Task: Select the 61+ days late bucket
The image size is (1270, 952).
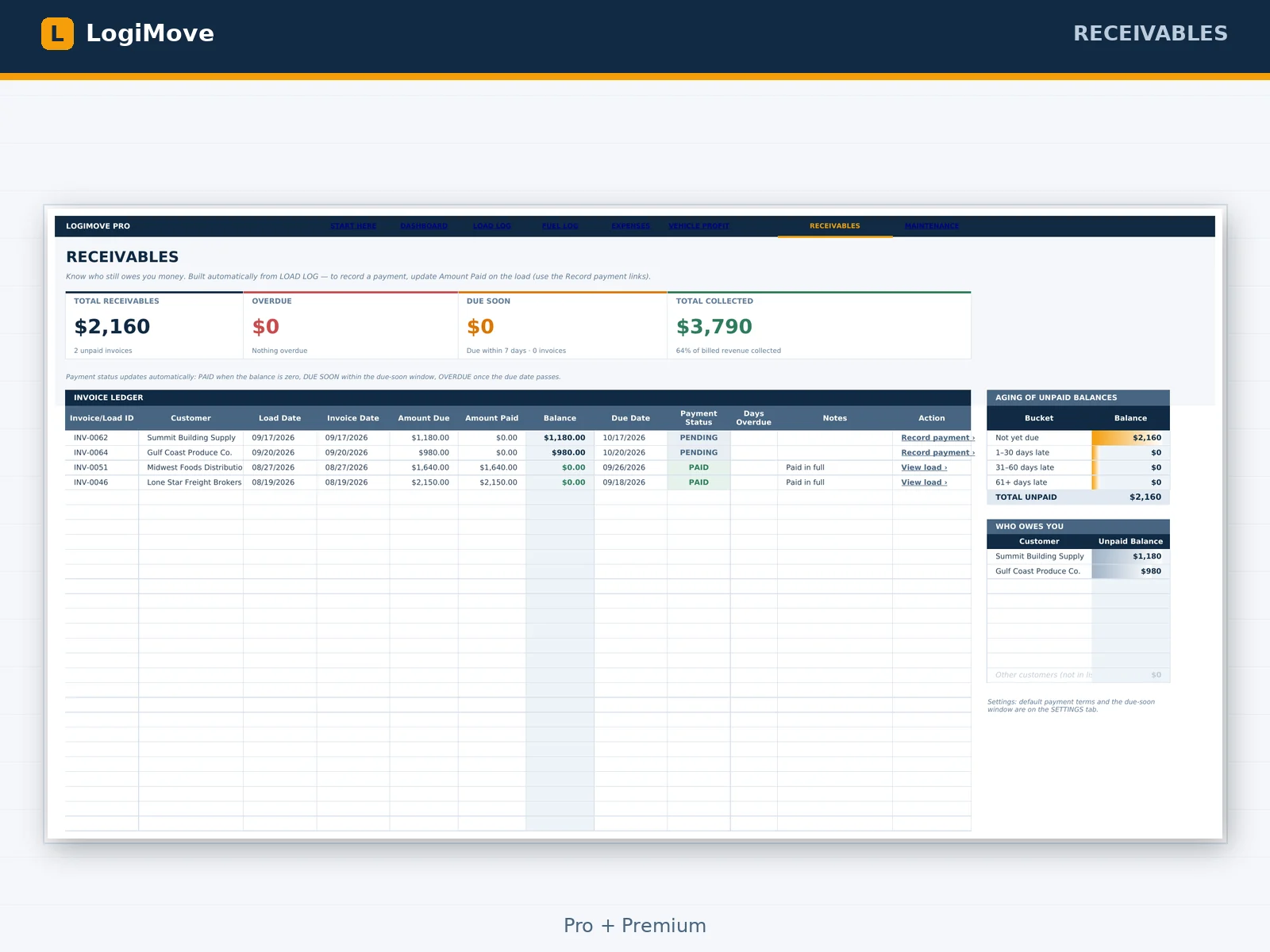Action: tap(1079, 482)
